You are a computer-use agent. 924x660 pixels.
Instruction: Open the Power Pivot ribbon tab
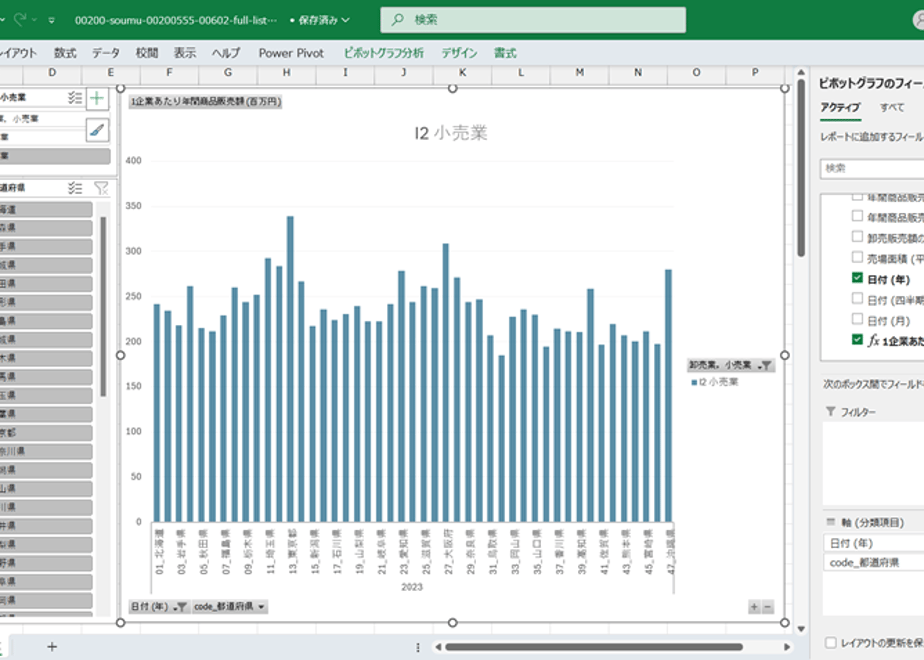pos(291,53)
